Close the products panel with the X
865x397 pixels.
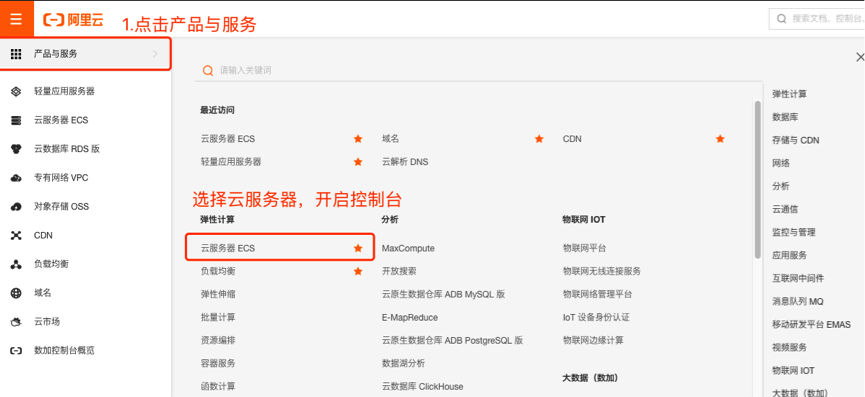(x=859, y=57)
